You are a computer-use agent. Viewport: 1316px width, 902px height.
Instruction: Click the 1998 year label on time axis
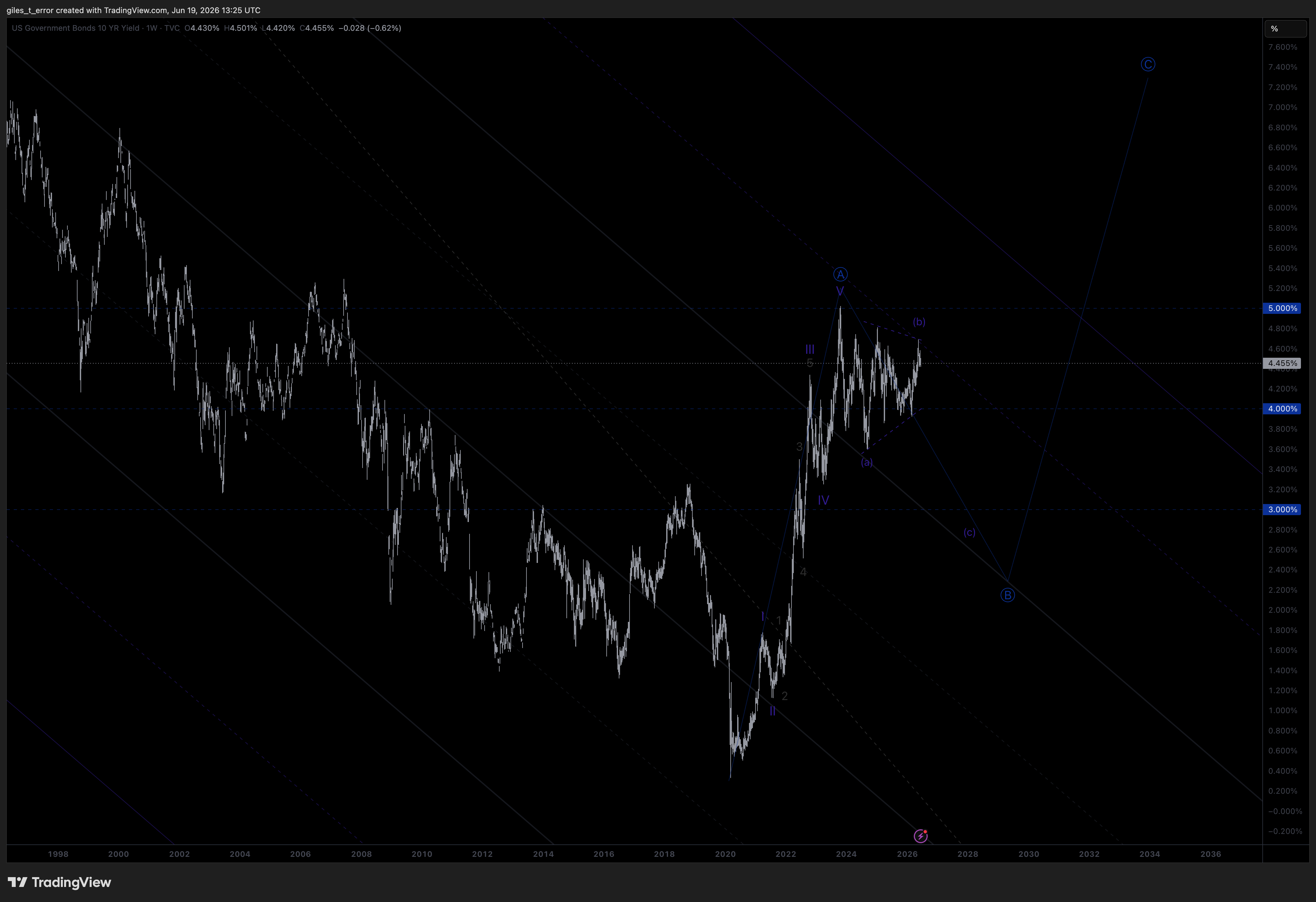[58, 854]
